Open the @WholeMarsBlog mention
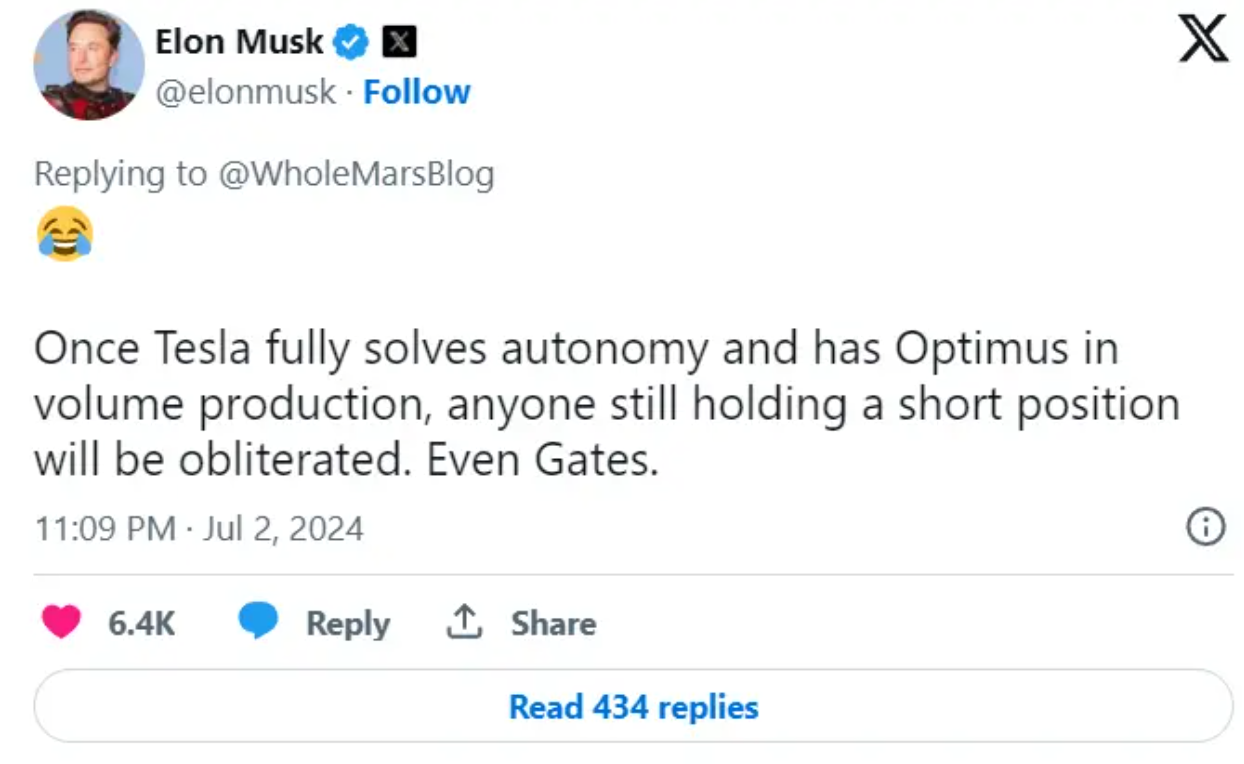Viewport: 1244px width, 764px height. [x=354, y=174]
